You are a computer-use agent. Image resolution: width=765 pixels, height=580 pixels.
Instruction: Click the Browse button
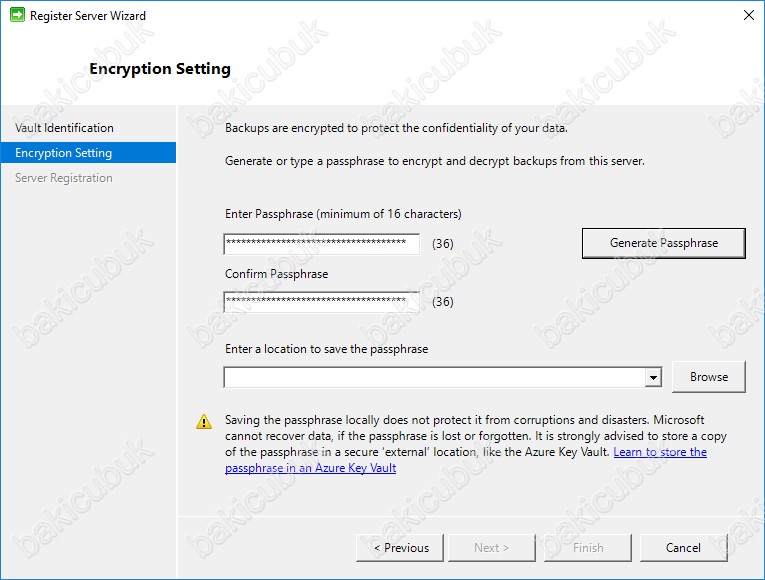tap(708, 377)
